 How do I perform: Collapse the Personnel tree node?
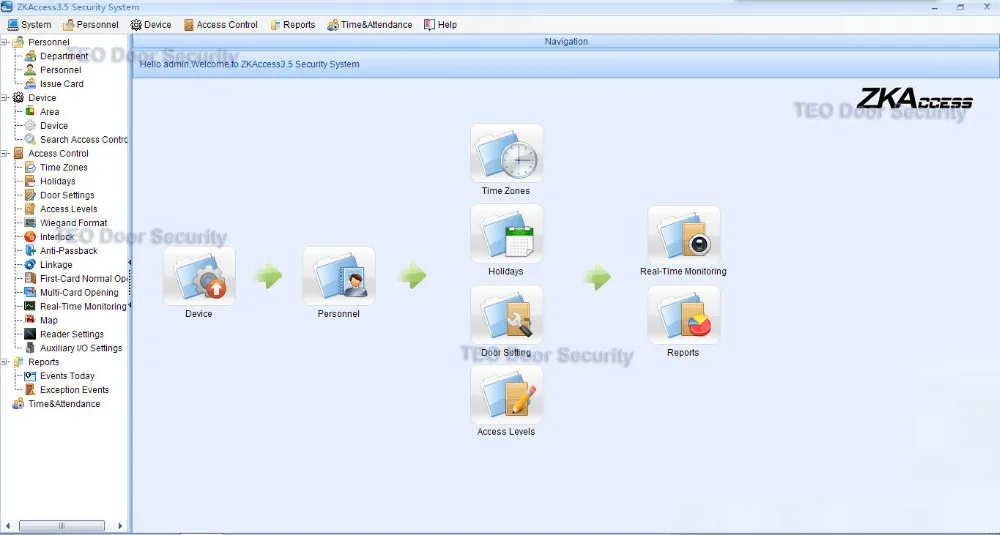(4, 42)
